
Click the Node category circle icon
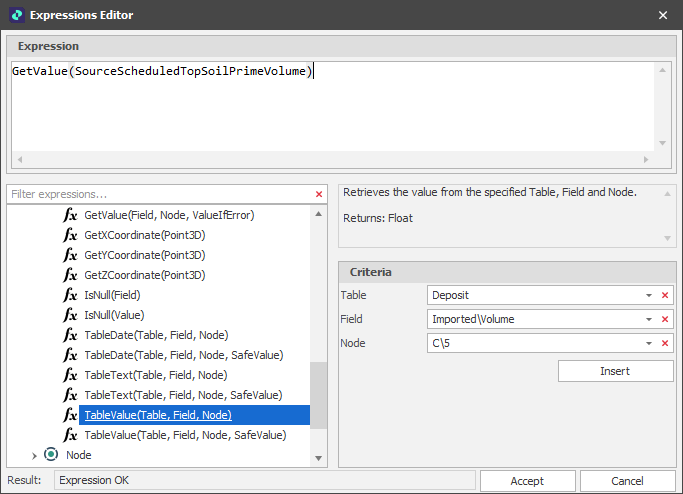pyautogui.click(x=51, y=455)
